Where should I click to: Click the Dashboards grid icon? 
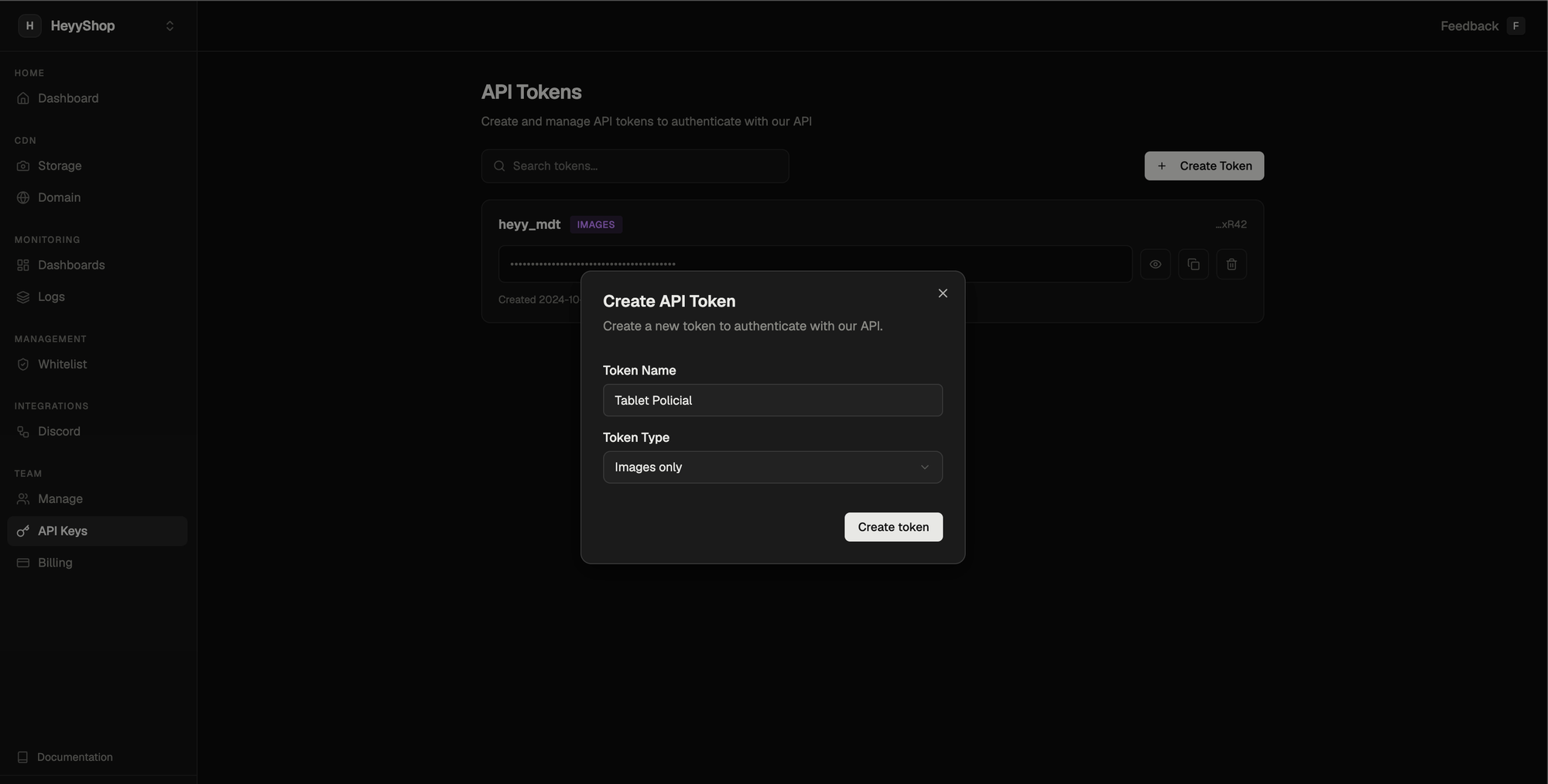(x=23, y=265)
